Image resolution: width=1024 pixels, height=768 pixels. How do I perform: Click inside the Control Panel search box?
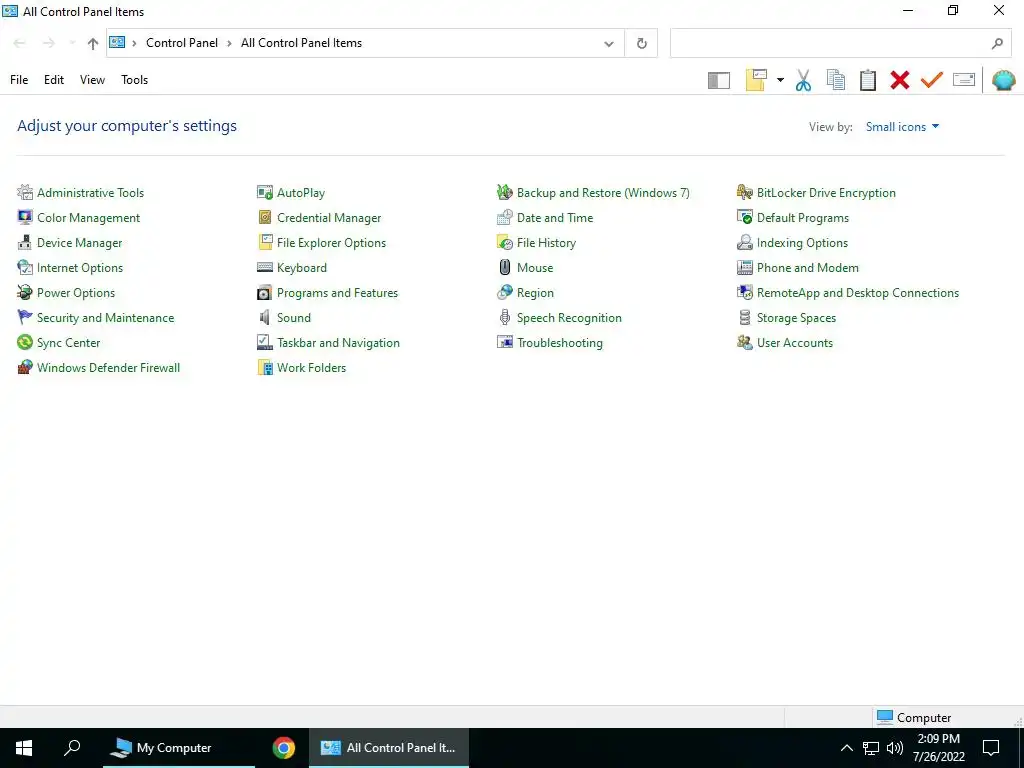pyautogui.click(x=840, y=43)
